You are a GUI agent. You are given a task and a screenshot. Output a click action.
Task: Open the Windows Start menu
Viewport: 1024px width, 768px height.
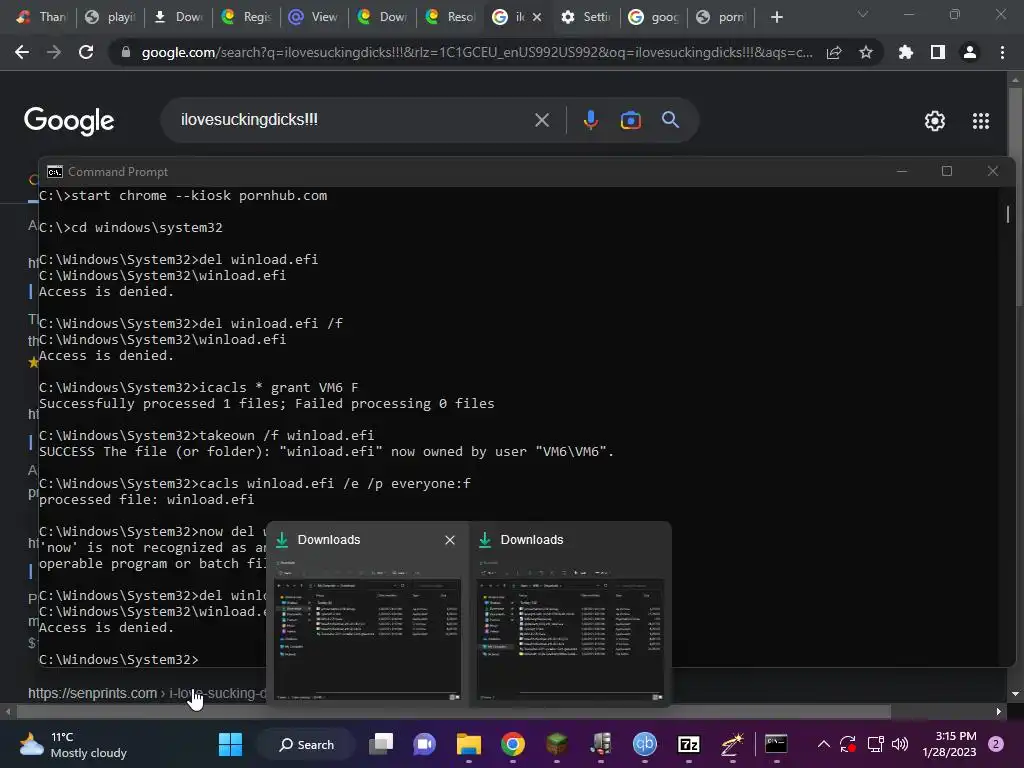230,744
